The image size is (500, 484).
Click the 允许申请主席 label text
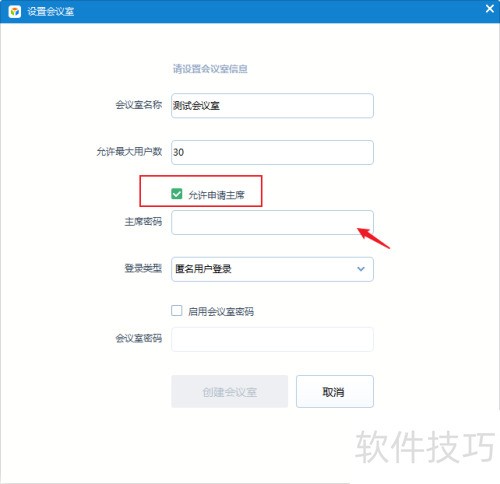(217, 195)
